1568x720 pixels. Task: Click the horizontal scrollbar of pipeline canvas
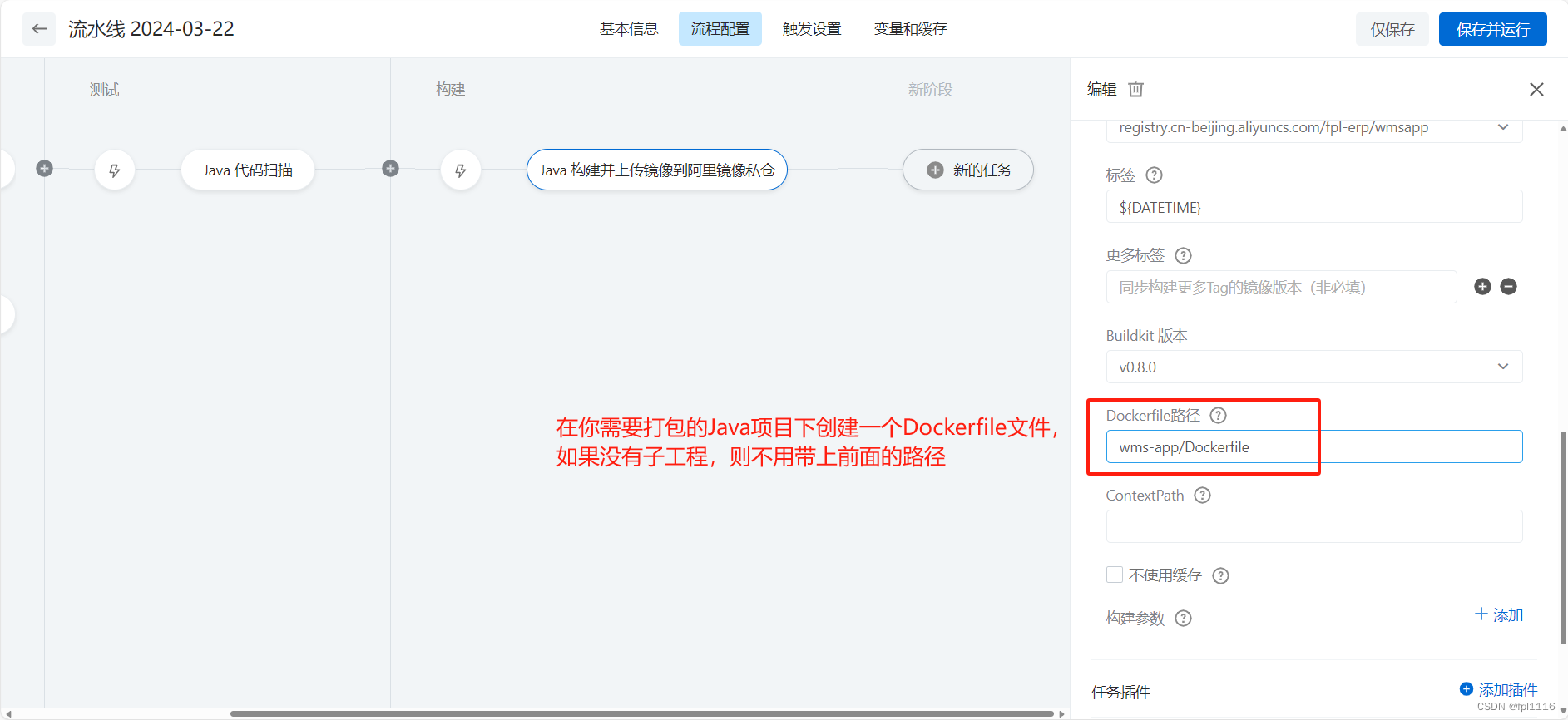(642, 713)
